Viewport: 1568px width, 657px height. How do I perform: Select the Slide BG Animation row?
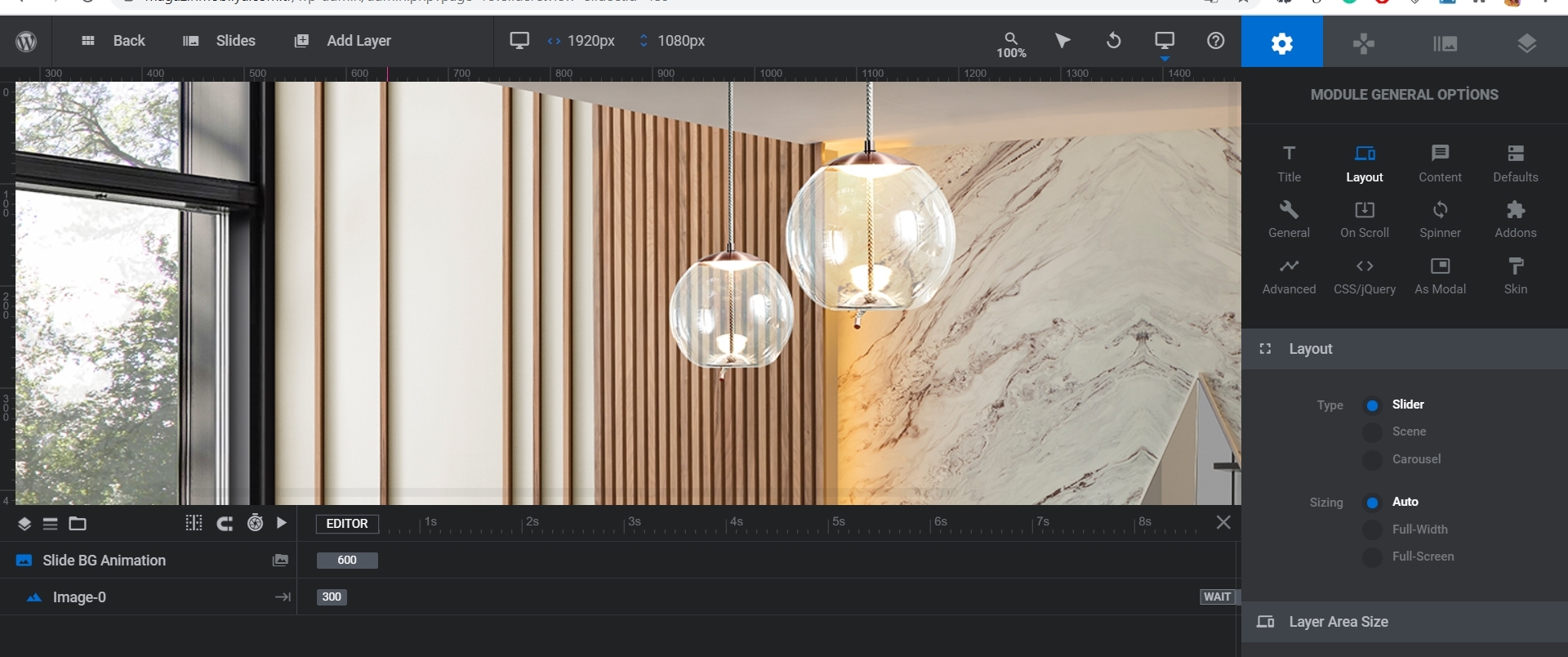pyautogui.click(x=148, y=561)
